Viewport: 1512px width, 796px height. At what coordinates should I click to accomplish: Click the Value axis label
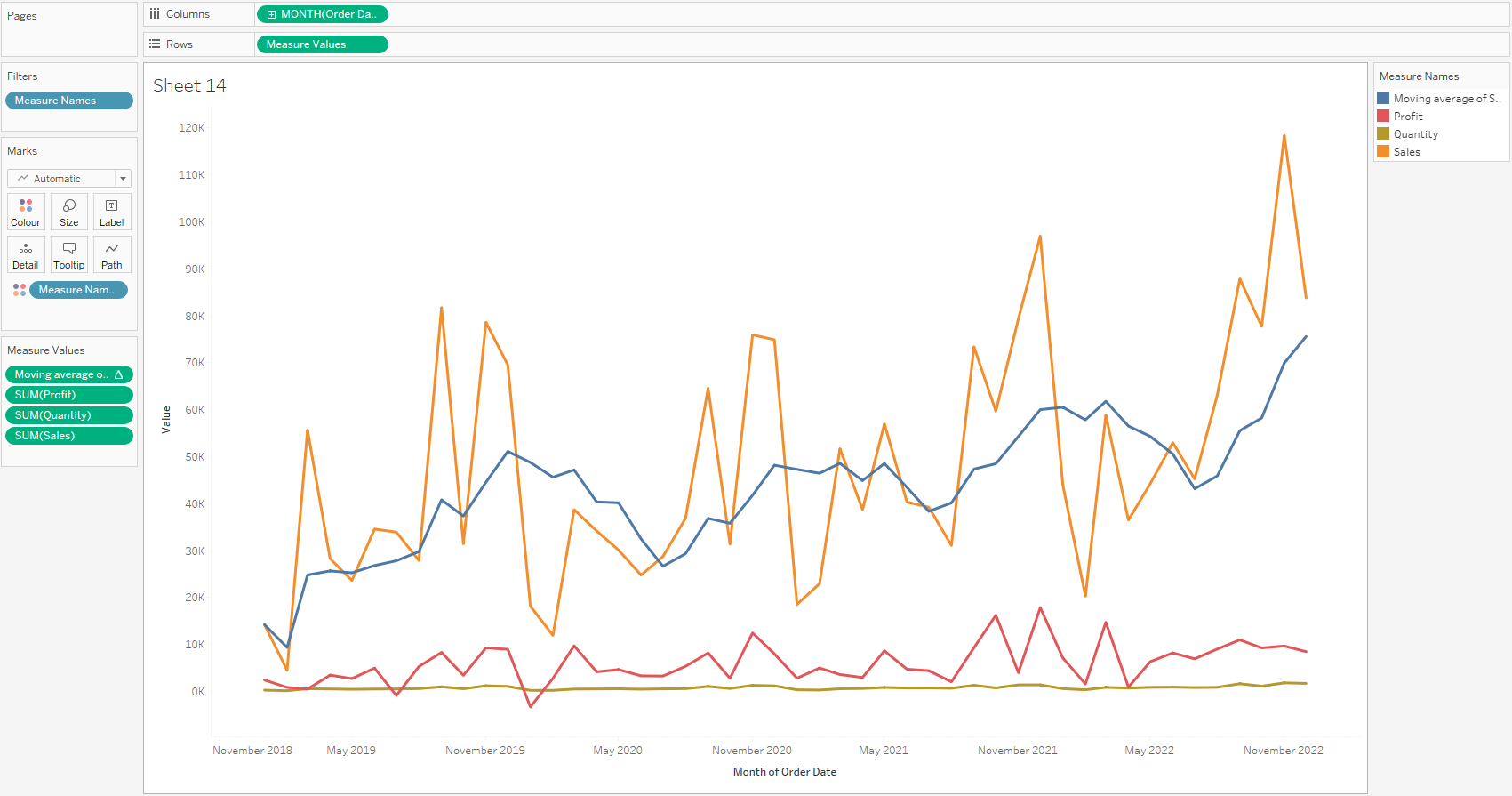(x=166, y=419)
